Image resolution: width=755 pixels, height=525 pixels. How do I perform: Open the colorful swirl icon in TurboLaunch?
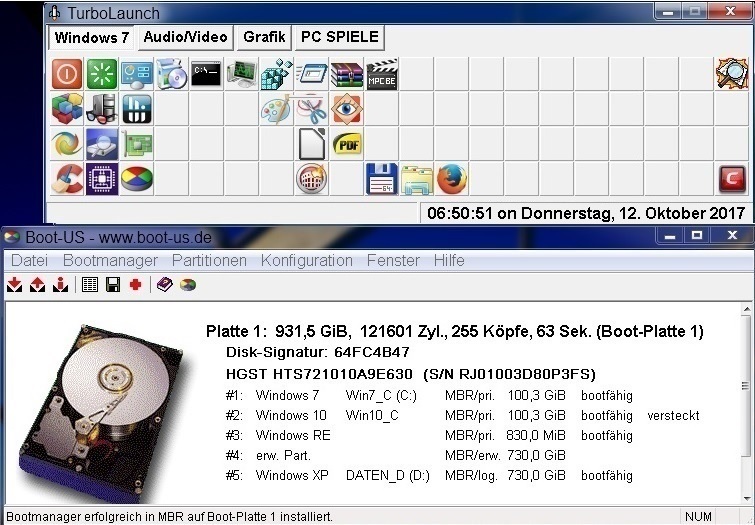point(67,144)
